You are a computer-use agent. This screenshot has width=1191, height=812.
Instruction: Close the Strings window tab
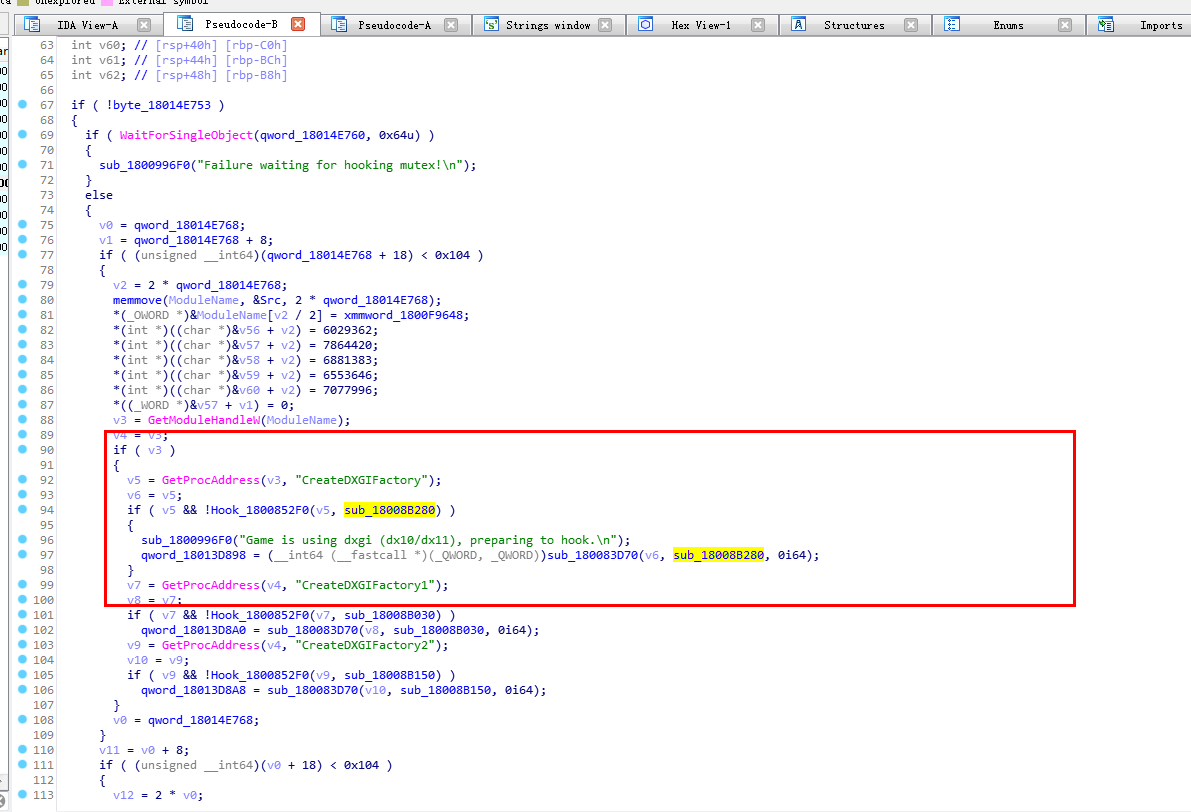605,25
